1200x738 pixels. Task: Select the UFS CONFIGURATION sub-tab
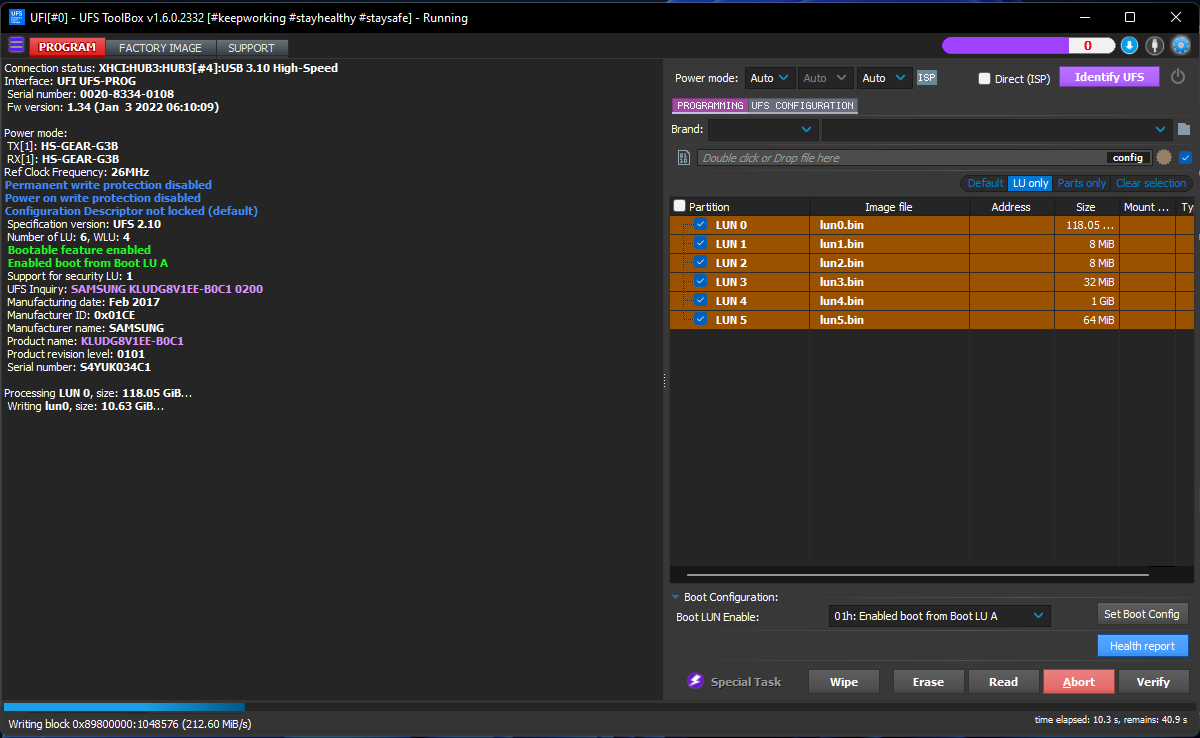point(803,105)
